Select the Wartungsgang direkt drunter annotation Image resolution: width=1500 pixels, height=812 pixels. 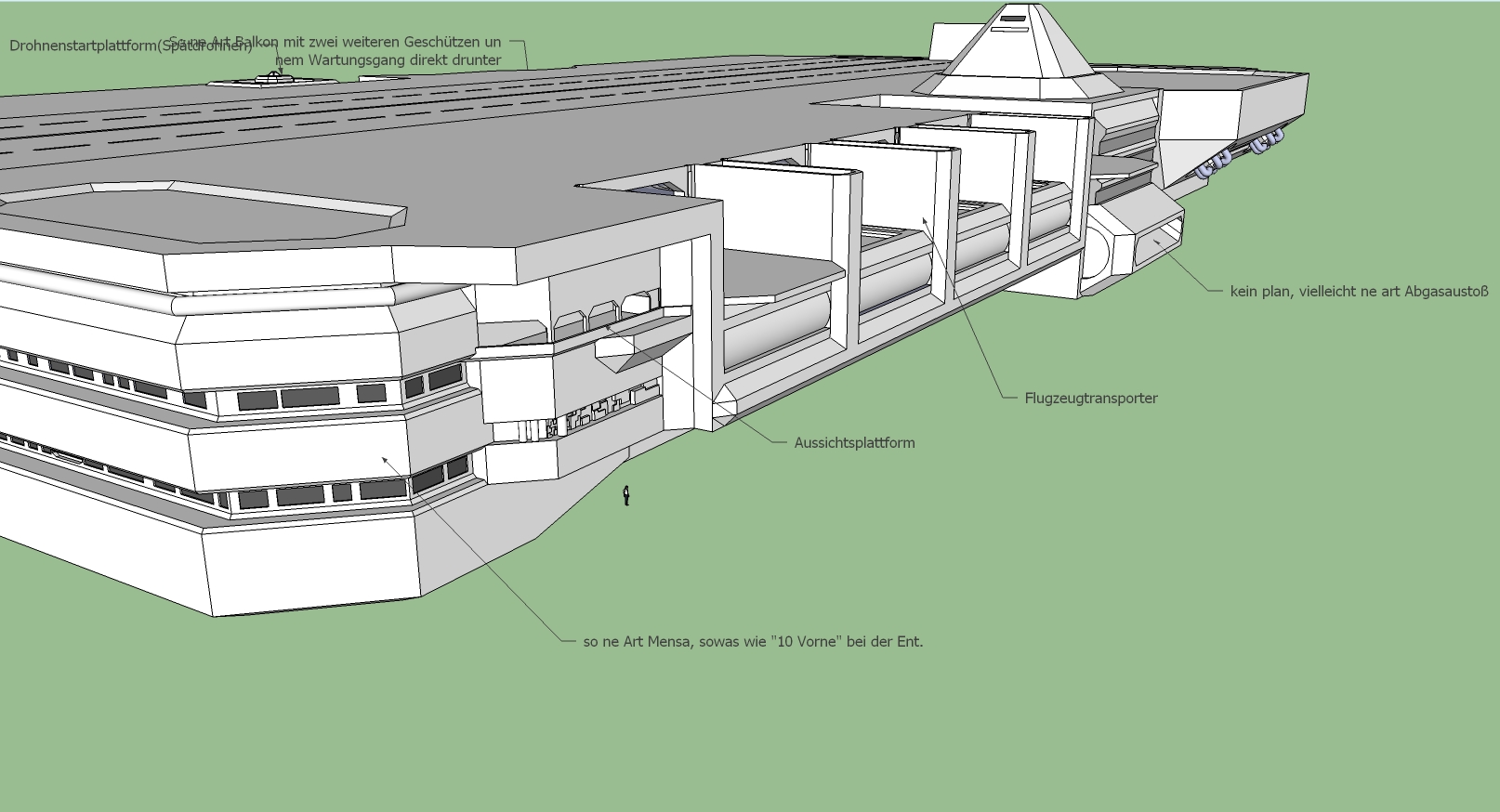(388, 60)
